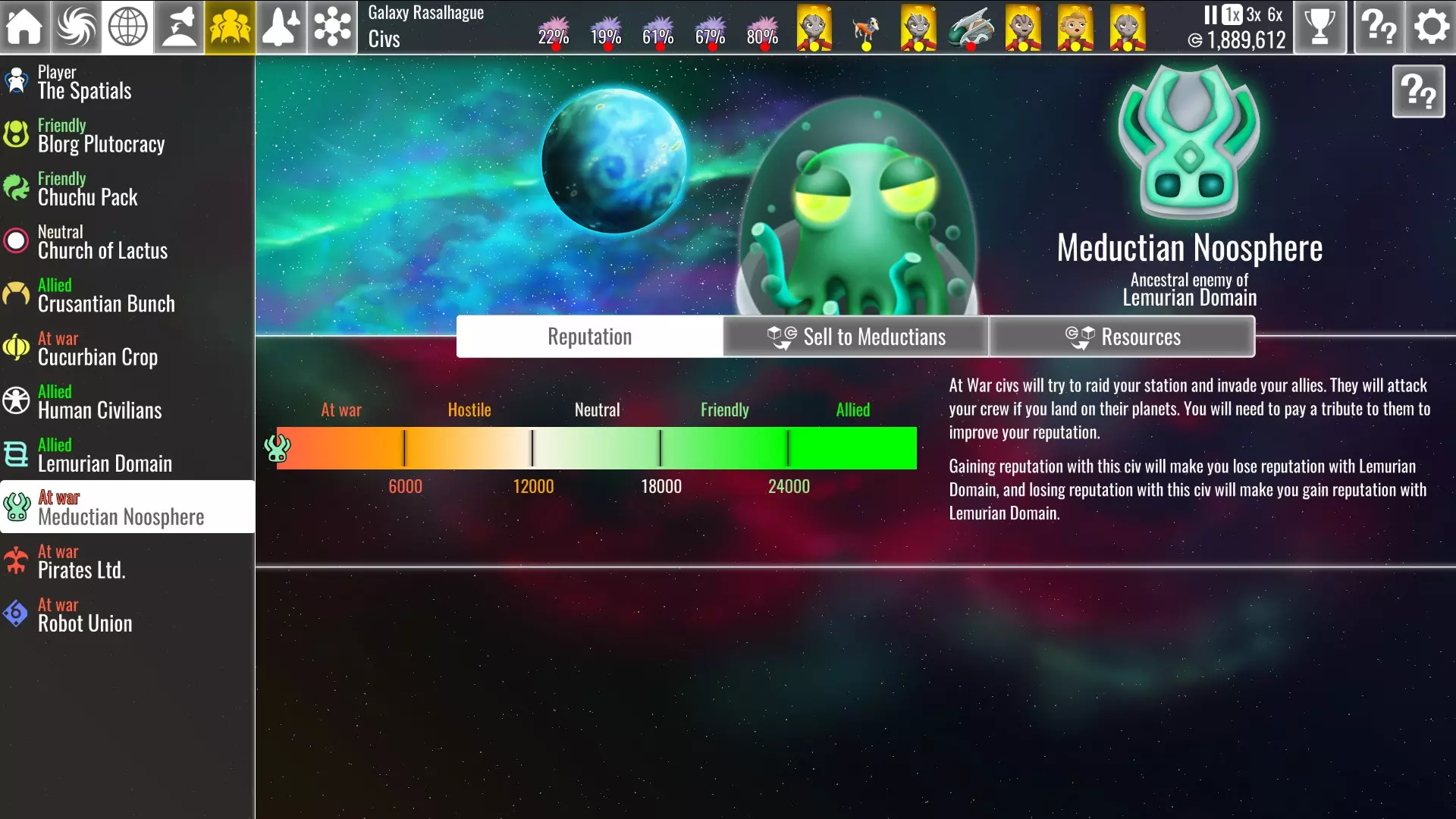Click the help icon over the planet banner

pyautogui.click(x=1418, y=92)
